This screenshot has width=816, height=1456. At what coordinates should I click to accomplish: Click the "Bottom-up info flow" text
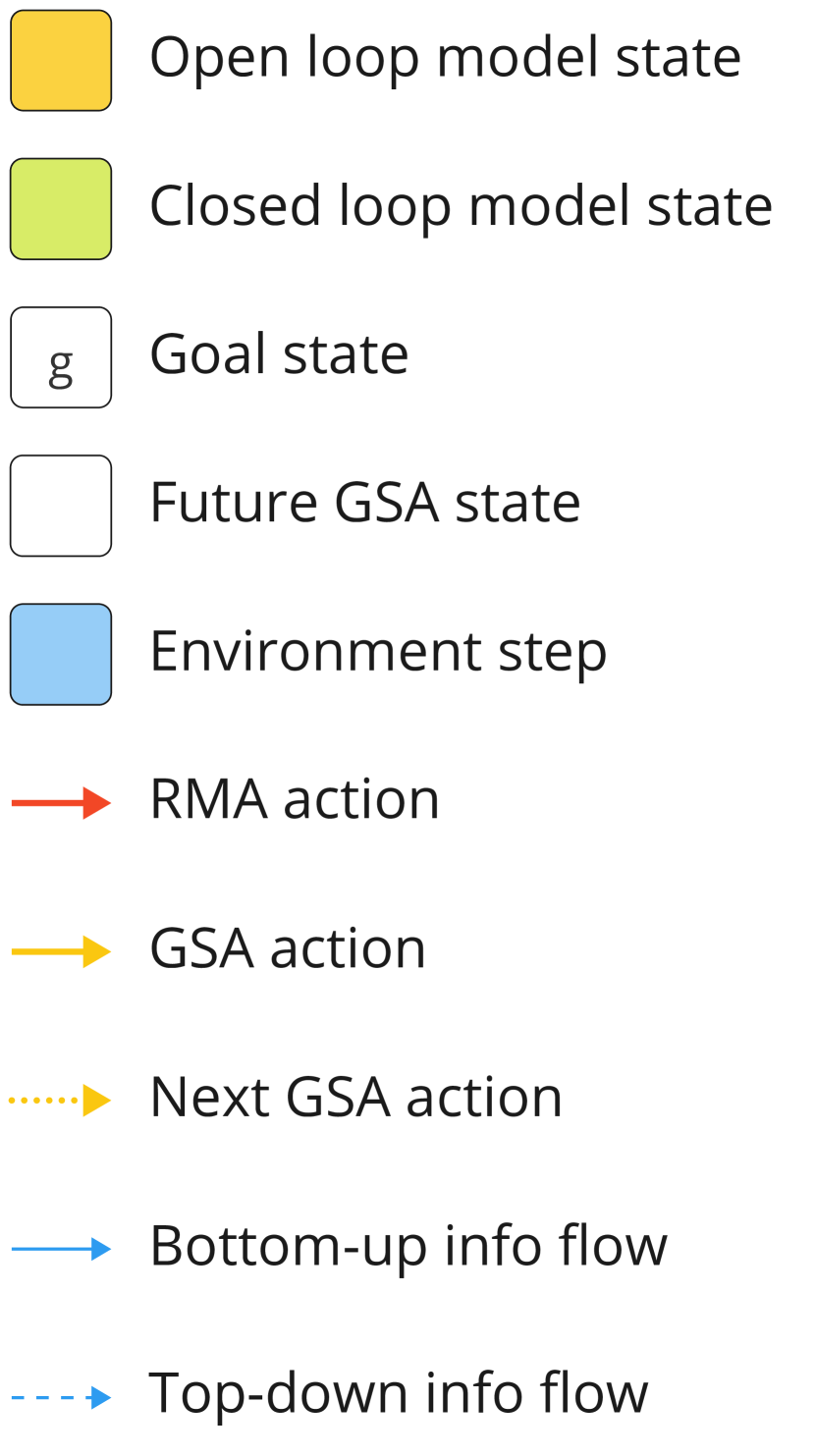point(408,1246)
